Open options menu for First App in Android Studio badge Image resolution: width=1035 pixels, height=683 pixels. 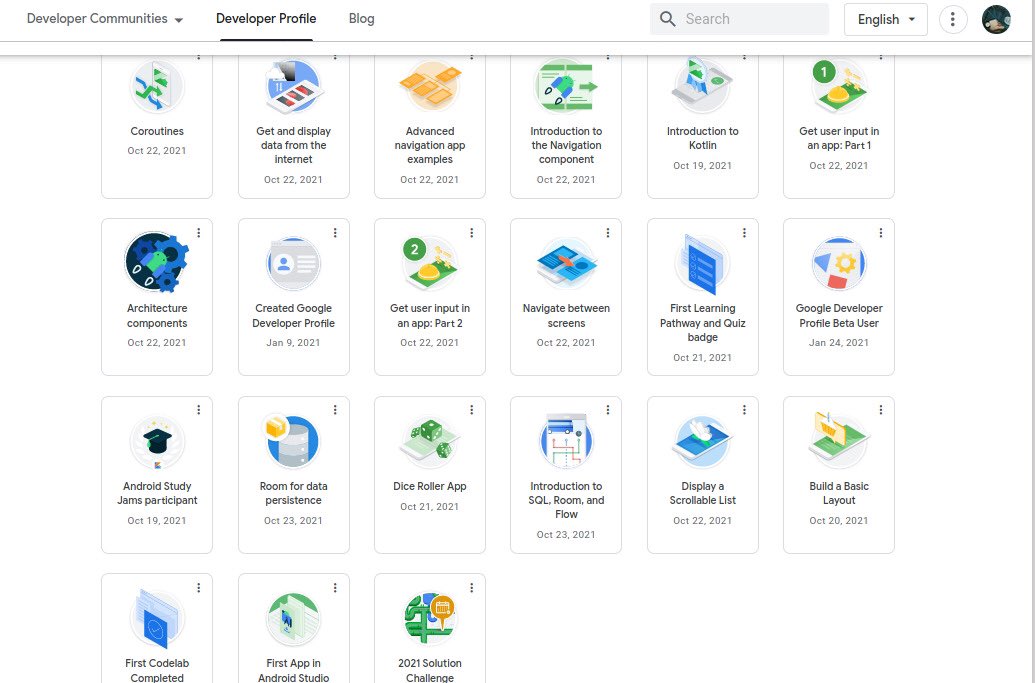point(335,587)
